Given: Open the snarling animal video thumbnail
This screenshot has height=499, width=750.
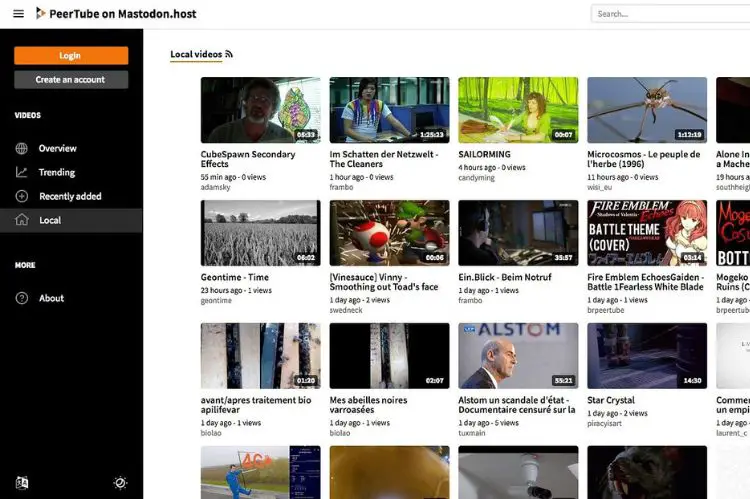Looking at the screenshot, I should [647, 472].
